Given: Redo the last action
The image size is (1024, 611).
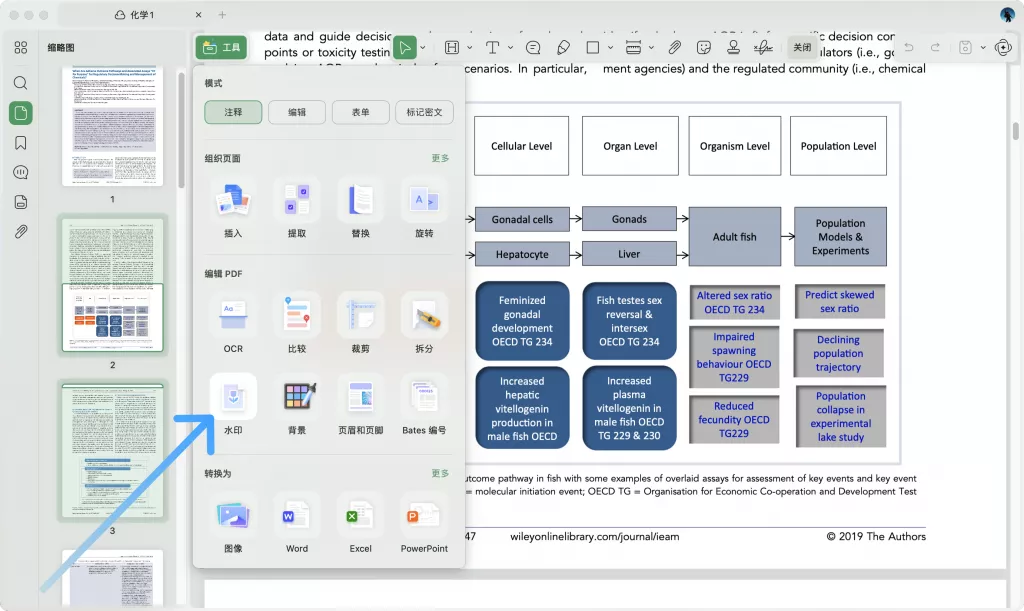Looking at the screenshot, I should pos(935,47).
